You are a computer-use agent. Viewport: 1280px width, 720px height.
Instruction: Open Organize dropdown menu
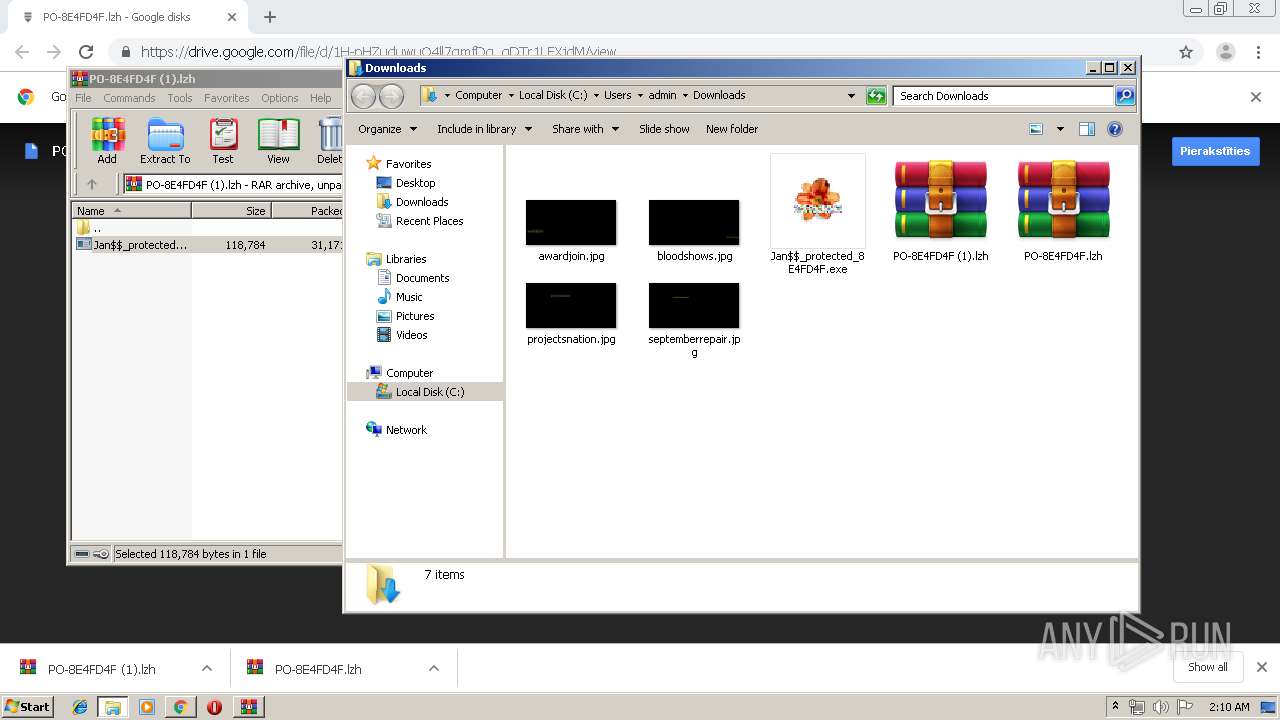tap(387, 129)
